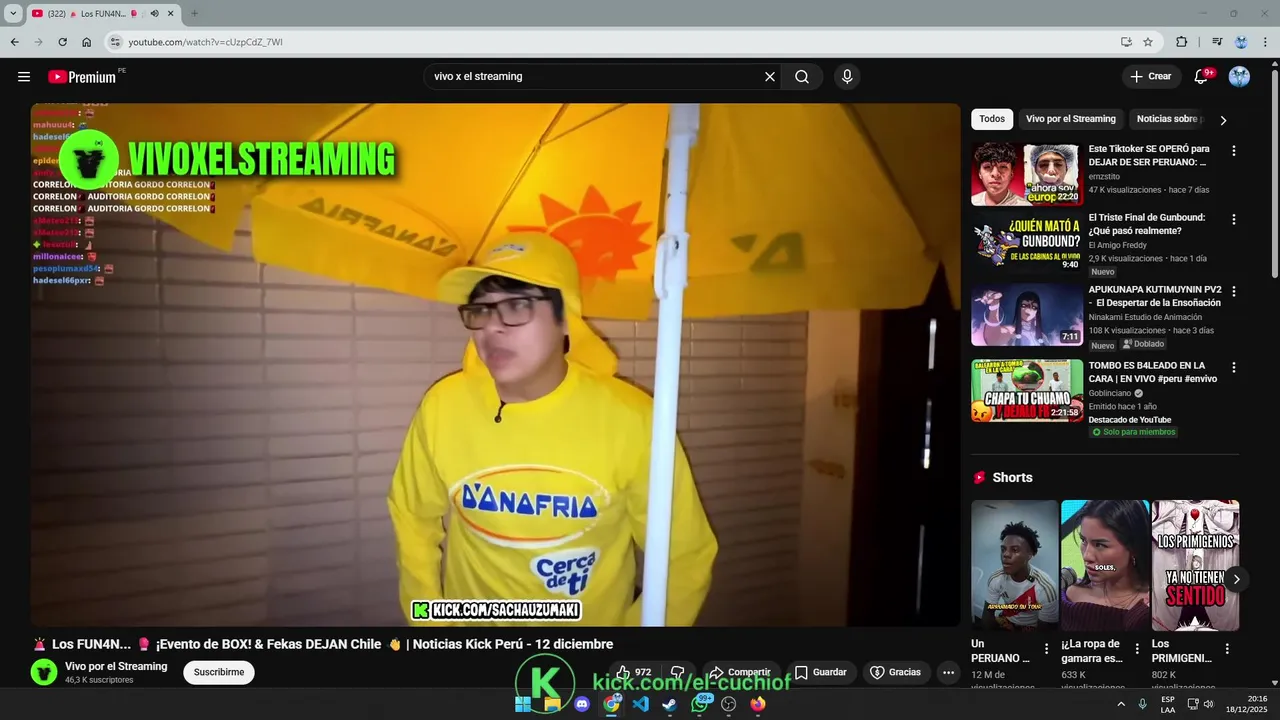Viewport: 1280px width, 720px height.
Task: Open the Los Primigenios short thumbnail
Action: pyautogui.click(x=1195, y=566)
